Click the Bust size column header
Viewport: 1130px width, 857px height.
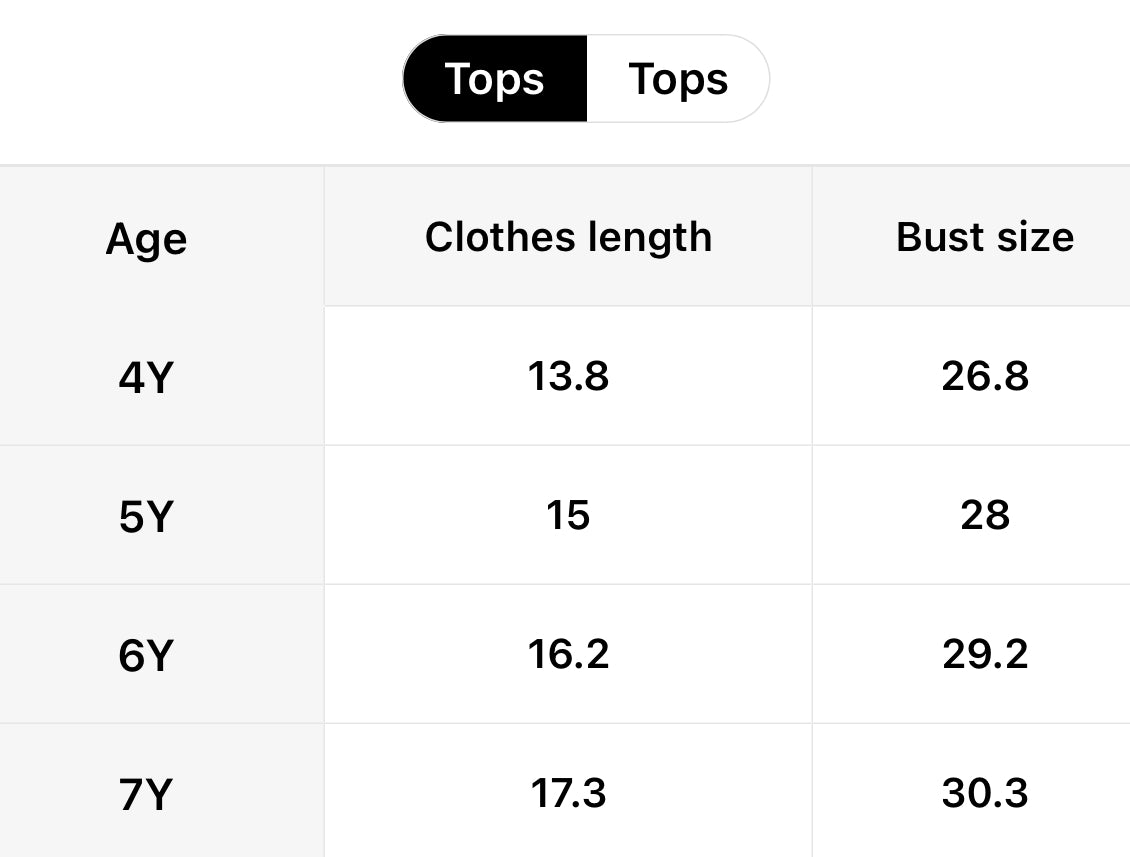985,237
